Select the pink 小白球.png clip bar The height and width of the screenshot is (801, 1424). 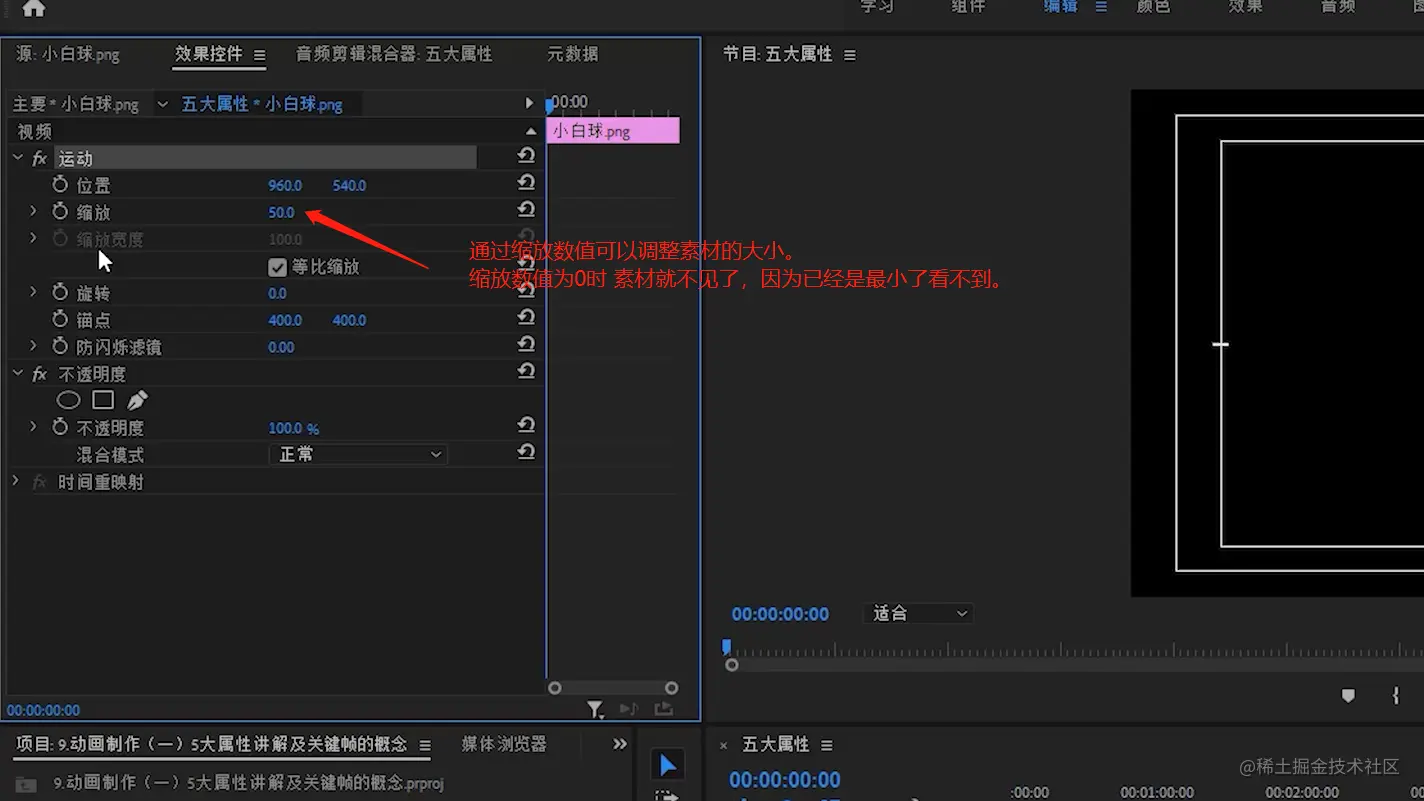613,130
